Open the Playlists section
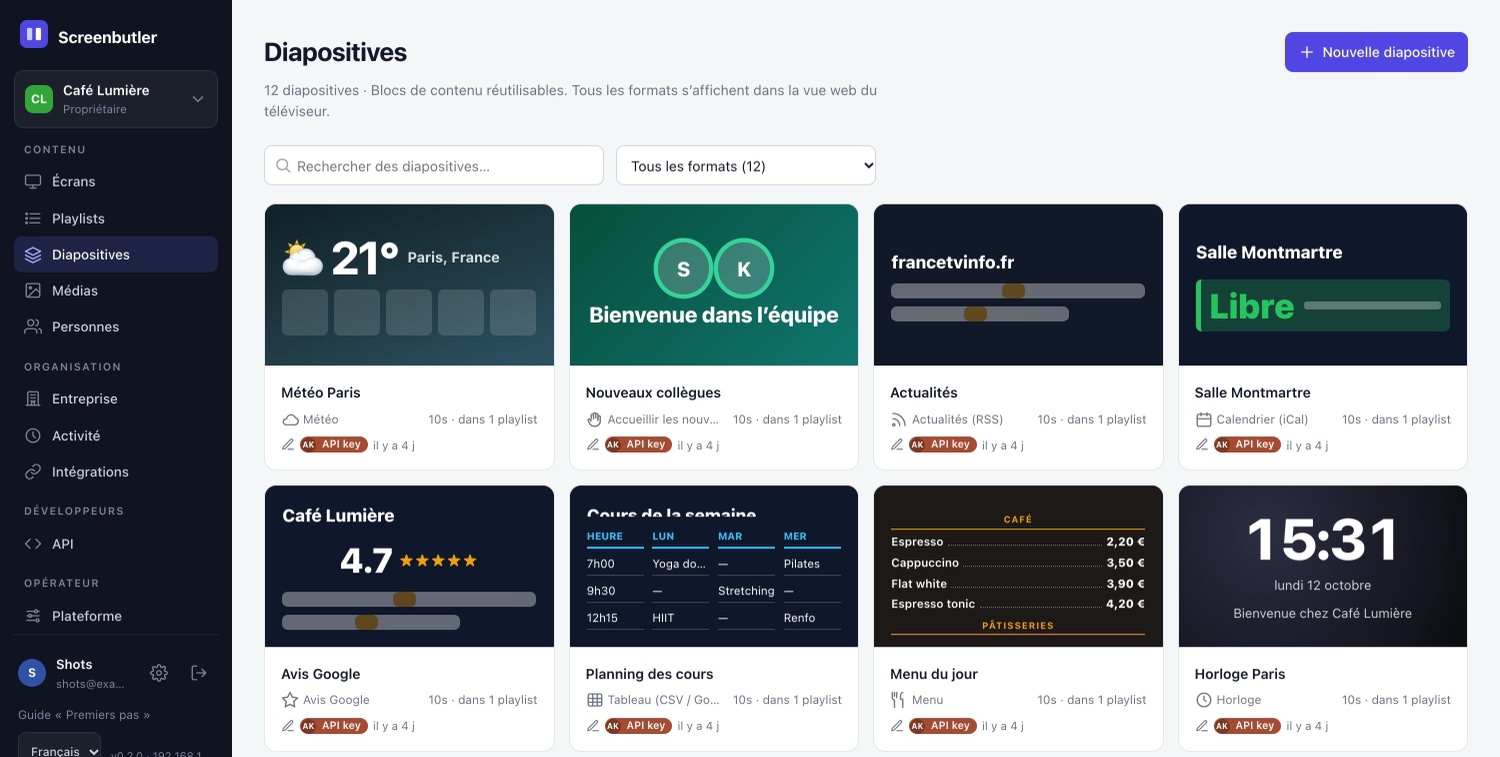This screenshot has width=1500, height=757. (116, 218)
